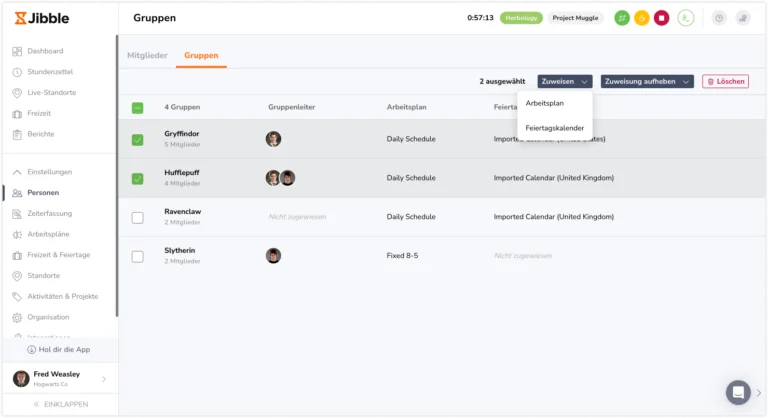Image resolution: width=768 pixels, height=418 pixels.
Task: Uncheck the Hufflepuff checkbox
Action: [138, 178]
